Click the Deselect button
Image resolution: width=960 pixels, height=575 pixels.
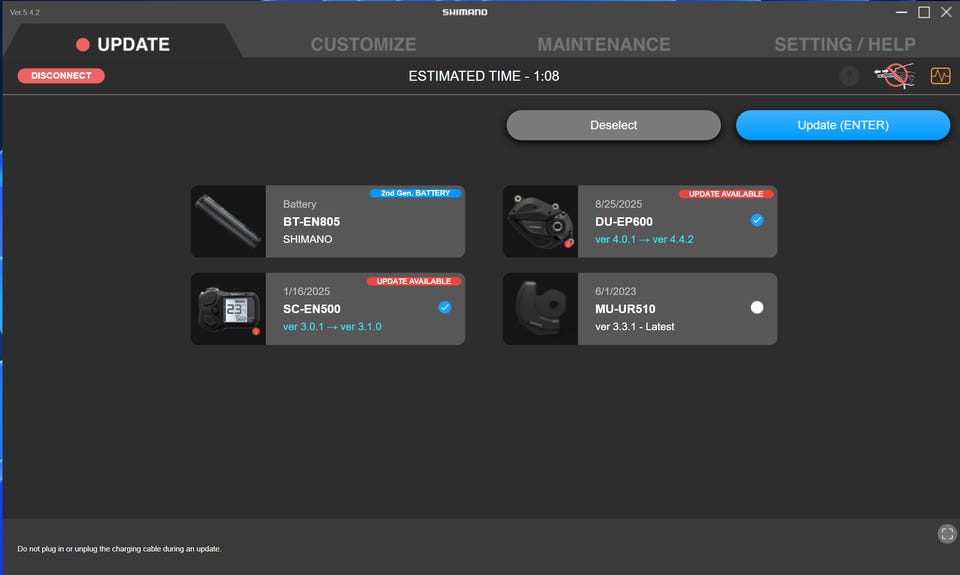click(x=613, y=125)
